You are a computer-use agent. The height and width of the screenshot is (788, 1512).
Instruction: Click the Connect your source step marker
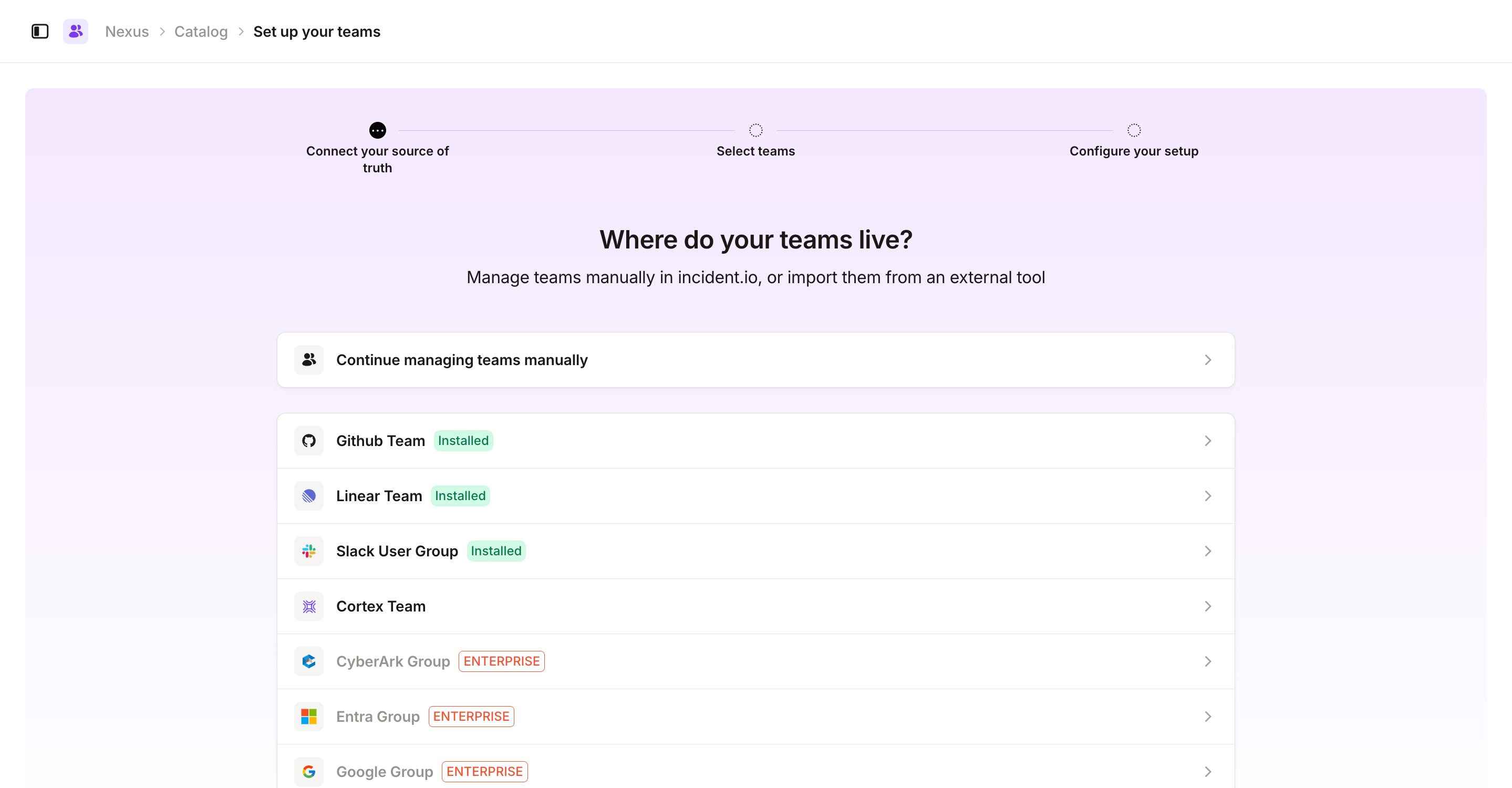click(x=377, y=130)
